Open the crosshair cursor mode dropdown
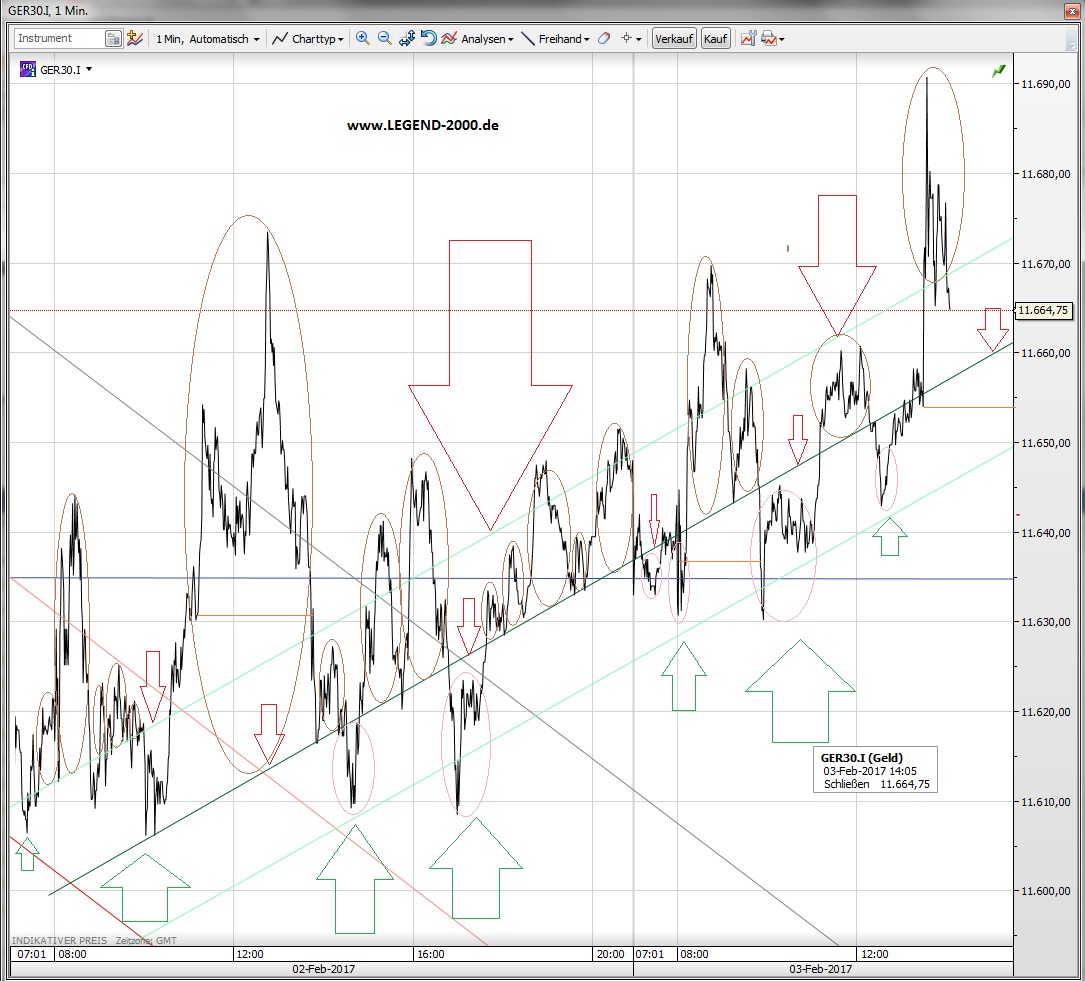 tap(631, 39)
